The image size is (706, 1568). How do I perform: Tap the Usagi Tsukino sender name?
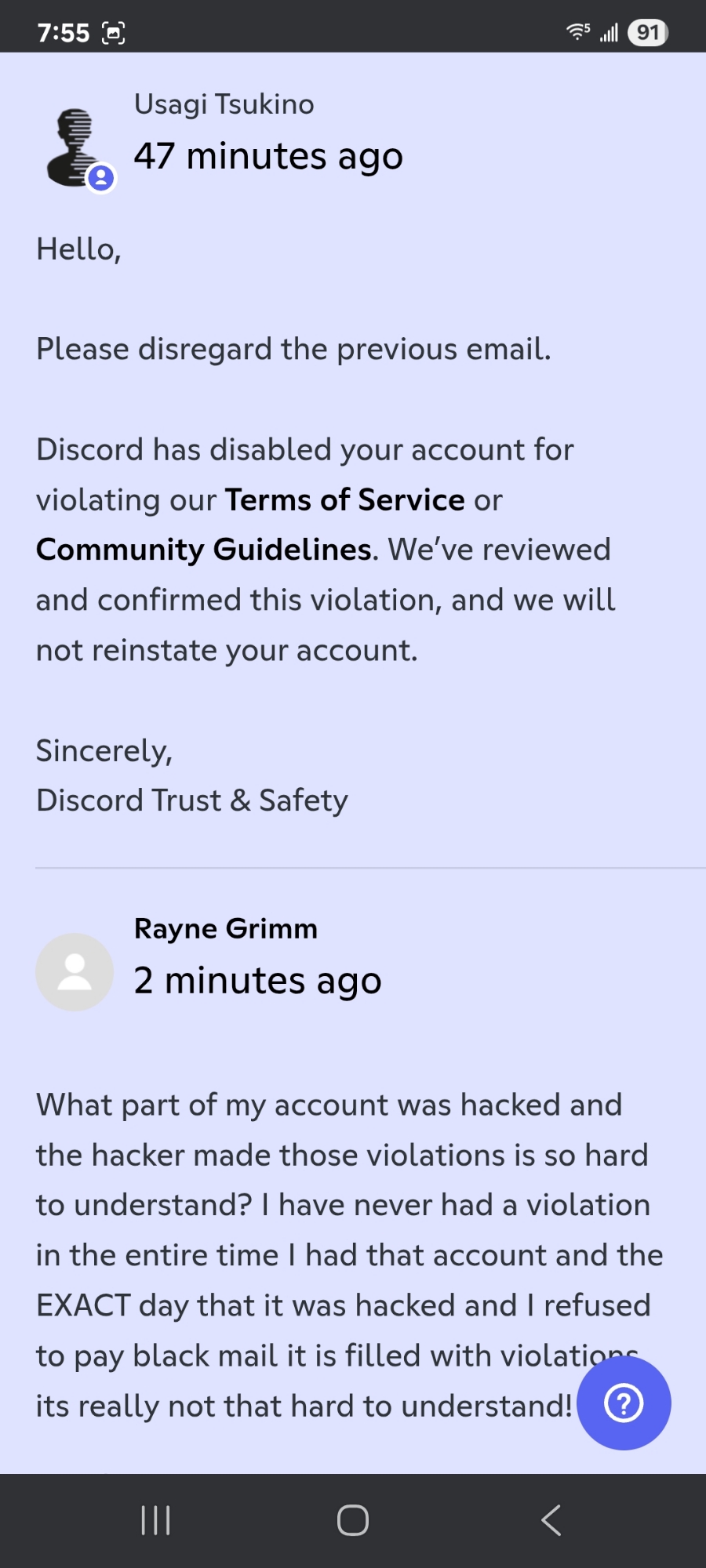pos(224,104)
